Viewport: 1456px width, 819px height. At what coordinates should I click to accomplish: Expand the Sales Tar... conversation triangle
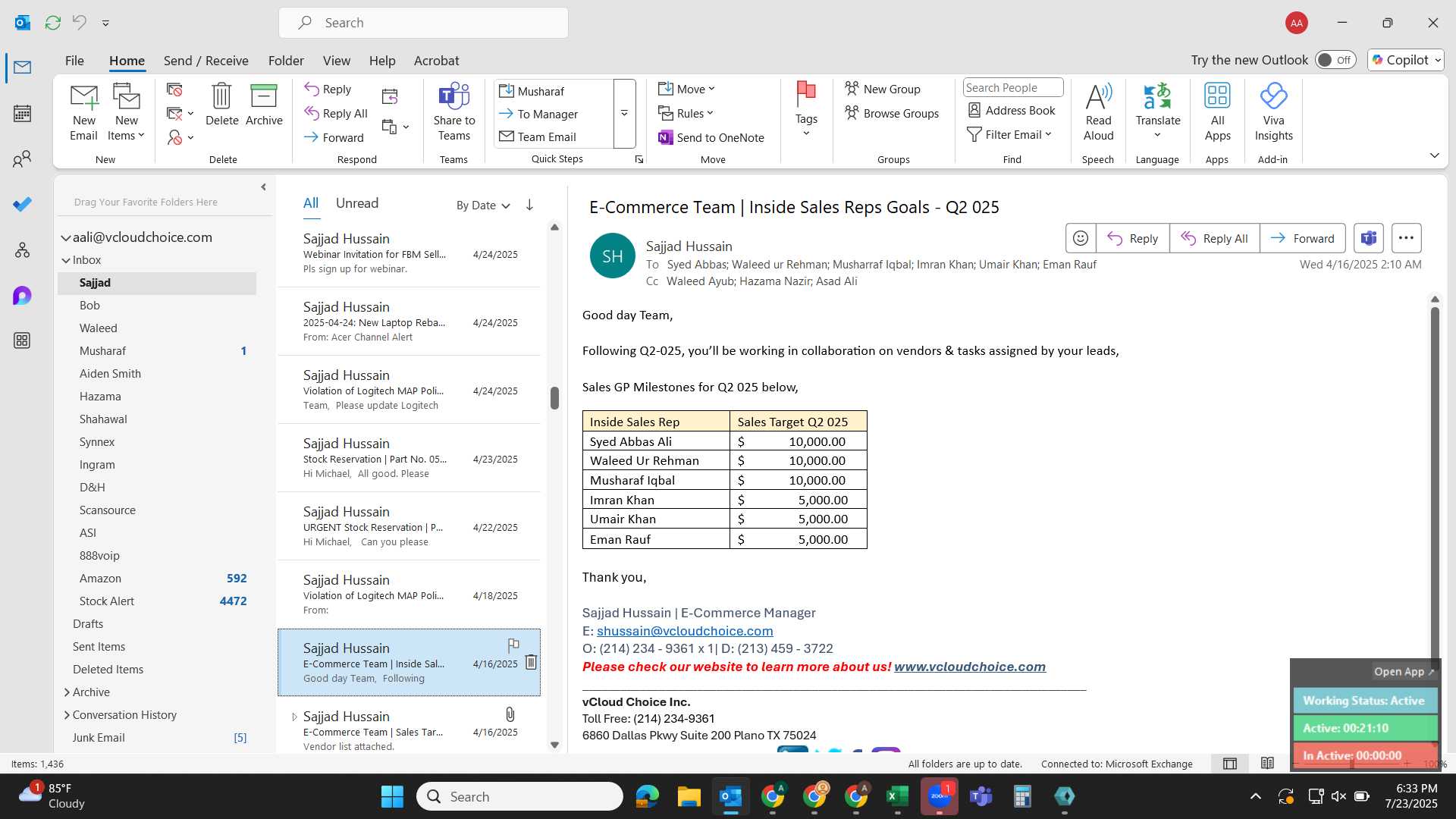click(294, 717)
